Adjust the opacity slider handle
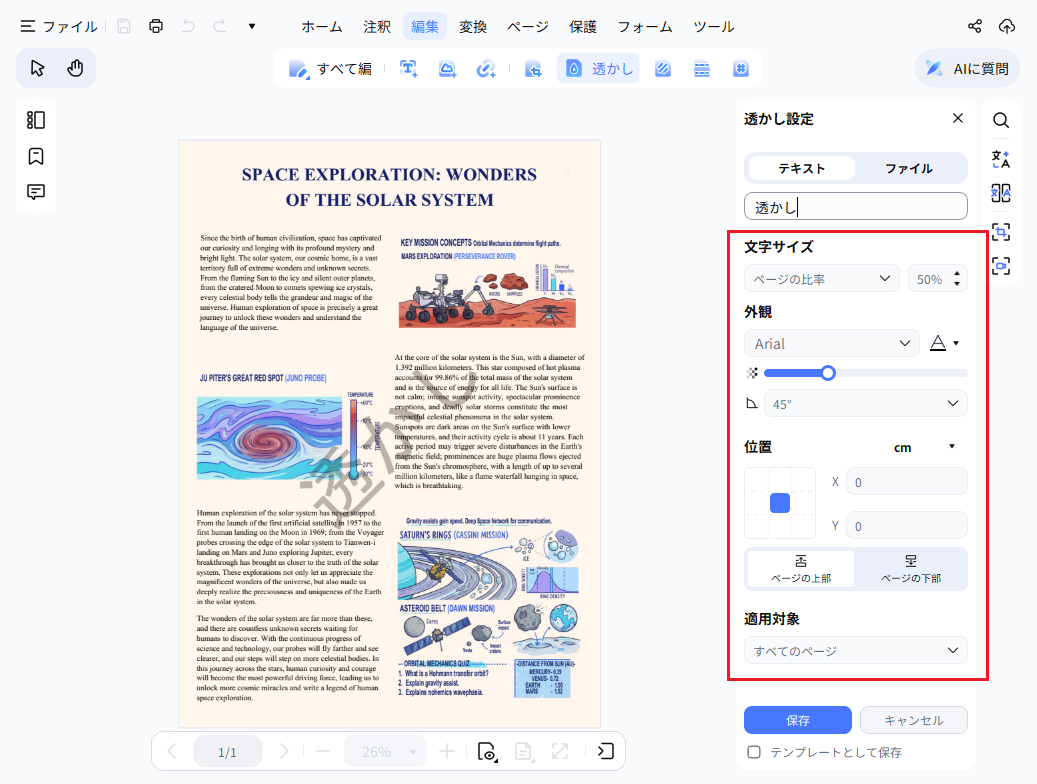 click(x=828, y=373)
